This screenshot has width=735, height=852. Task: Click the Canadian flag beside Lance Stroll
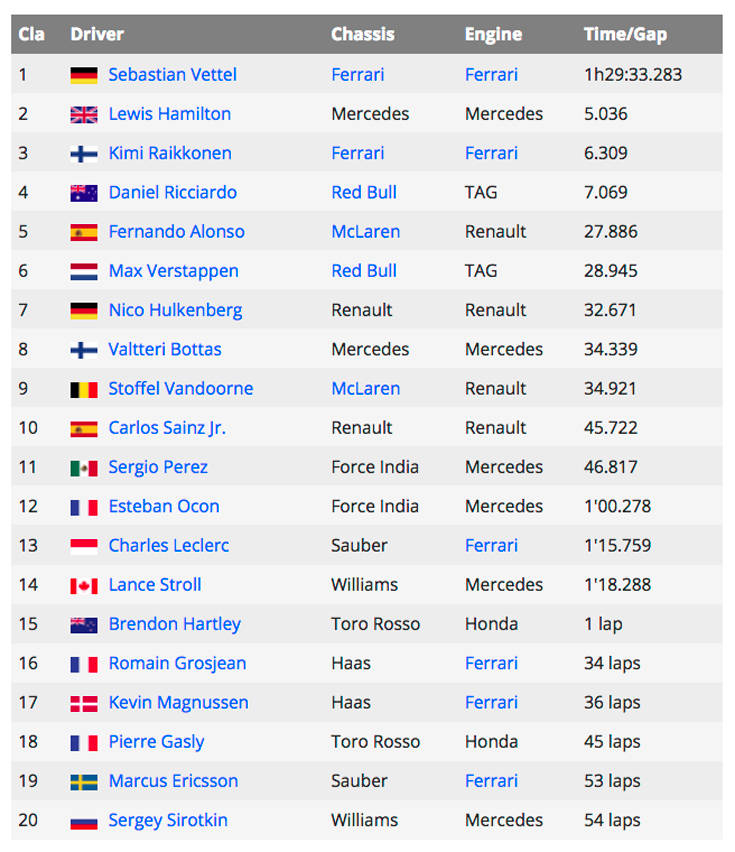point(84,586)
